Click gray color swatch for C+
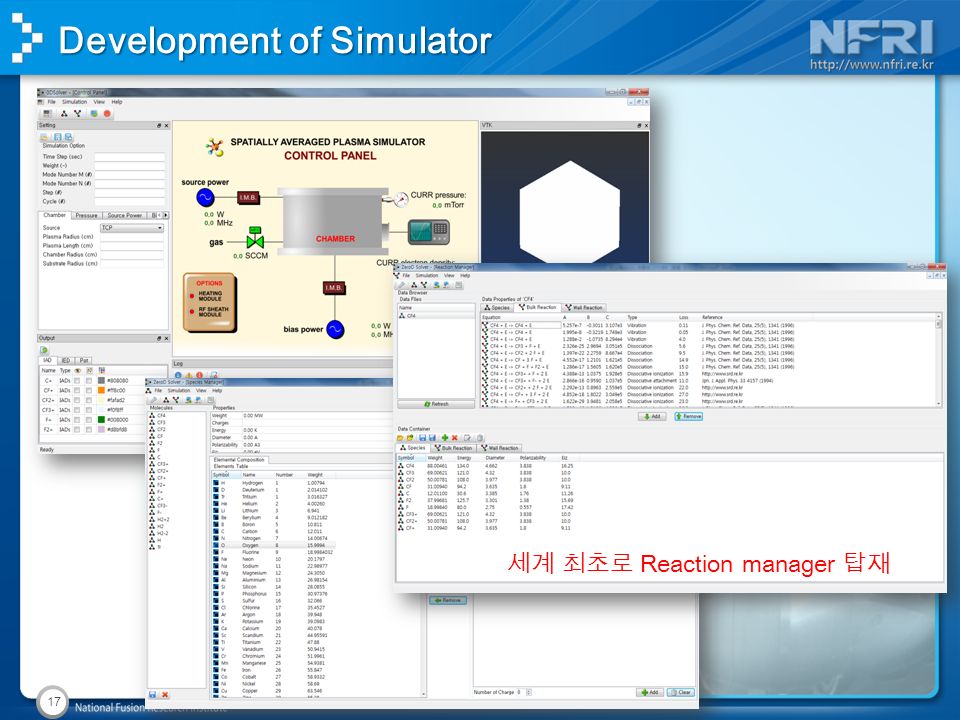This screenshot has height=720, width=960. pos(102,381)
